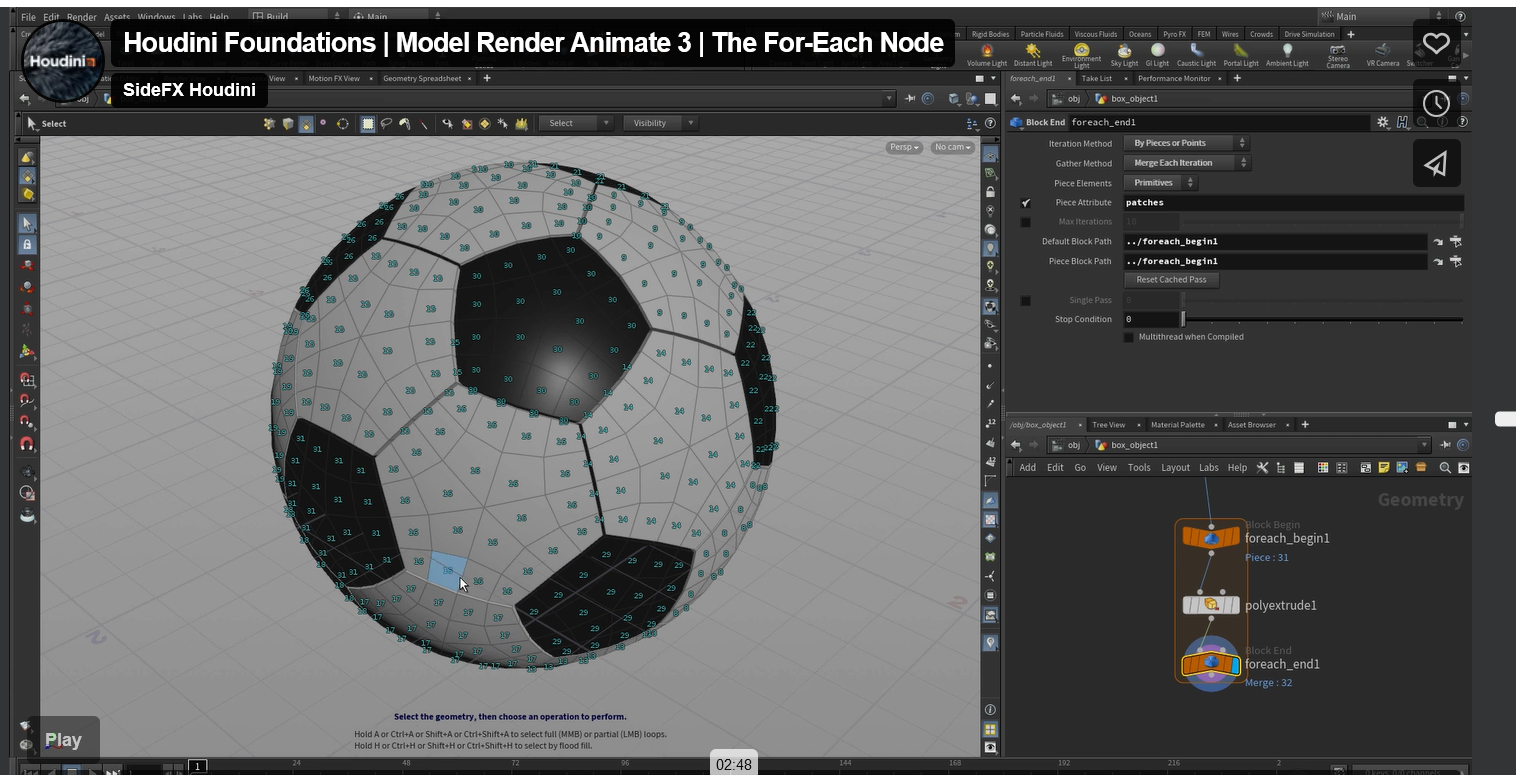Switch to the Performance Monitor tab
The height and width of the screenshot is (775, 1516).
1174,78
